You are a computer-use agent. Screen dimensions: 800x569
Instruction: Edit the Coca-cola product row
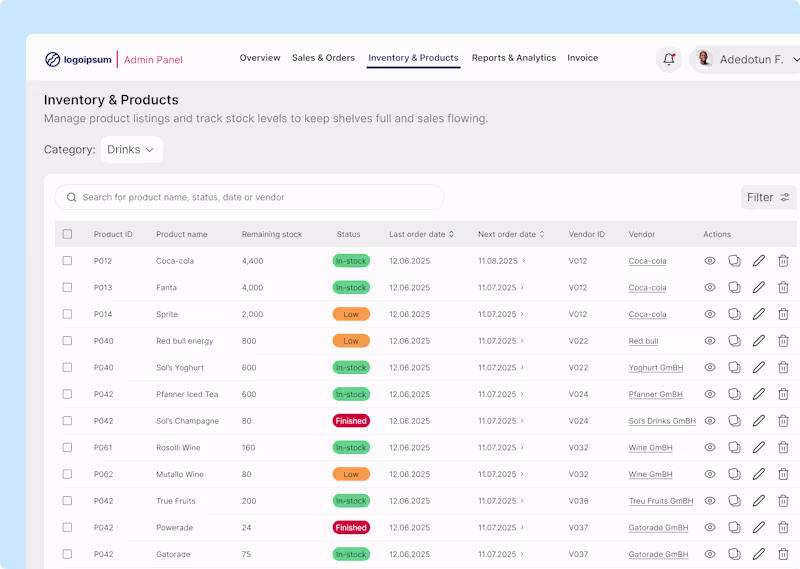759,261
